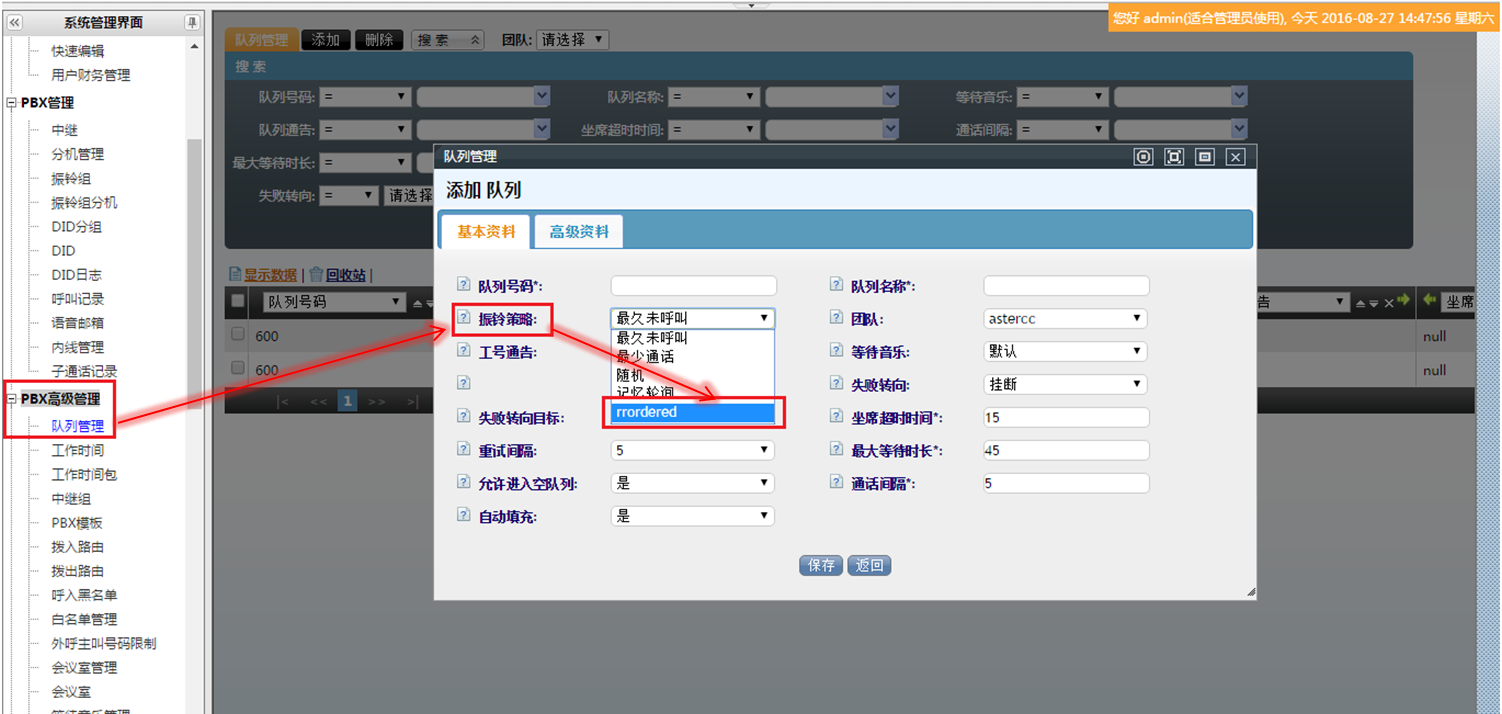
Task: Click the 队列名称 input field
Action: (x=1066, y=286)
